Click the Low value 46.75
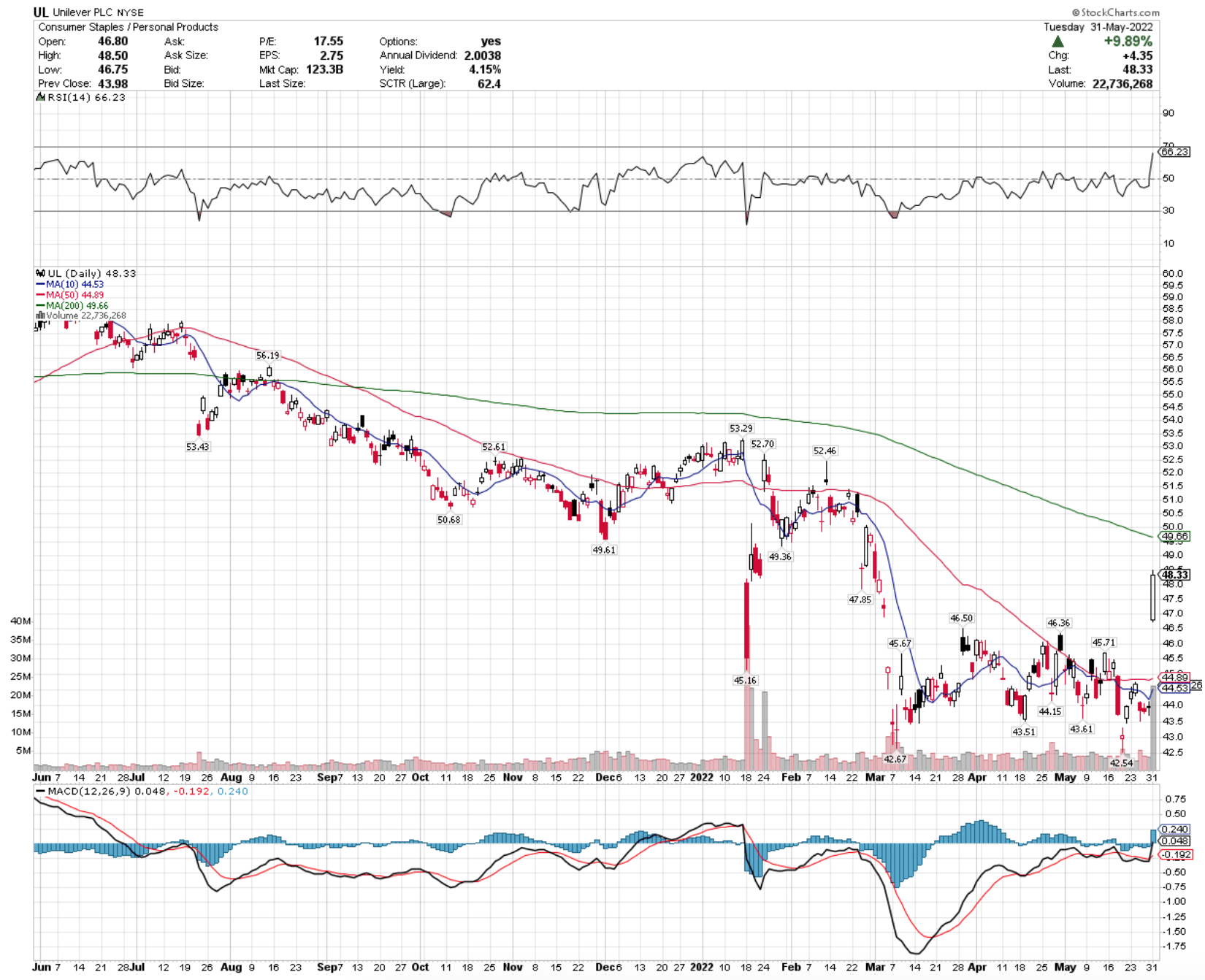 click(x=112, y=69)
